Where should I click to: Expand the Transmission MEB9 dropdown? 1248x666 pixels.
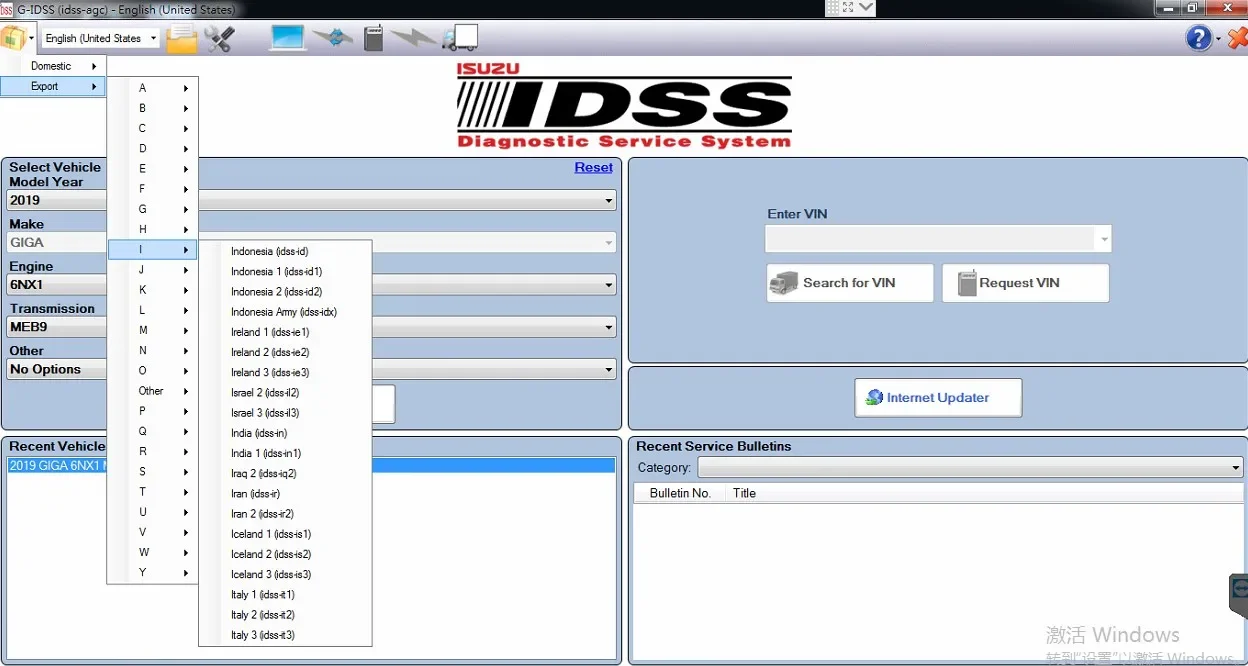[609, 327]
